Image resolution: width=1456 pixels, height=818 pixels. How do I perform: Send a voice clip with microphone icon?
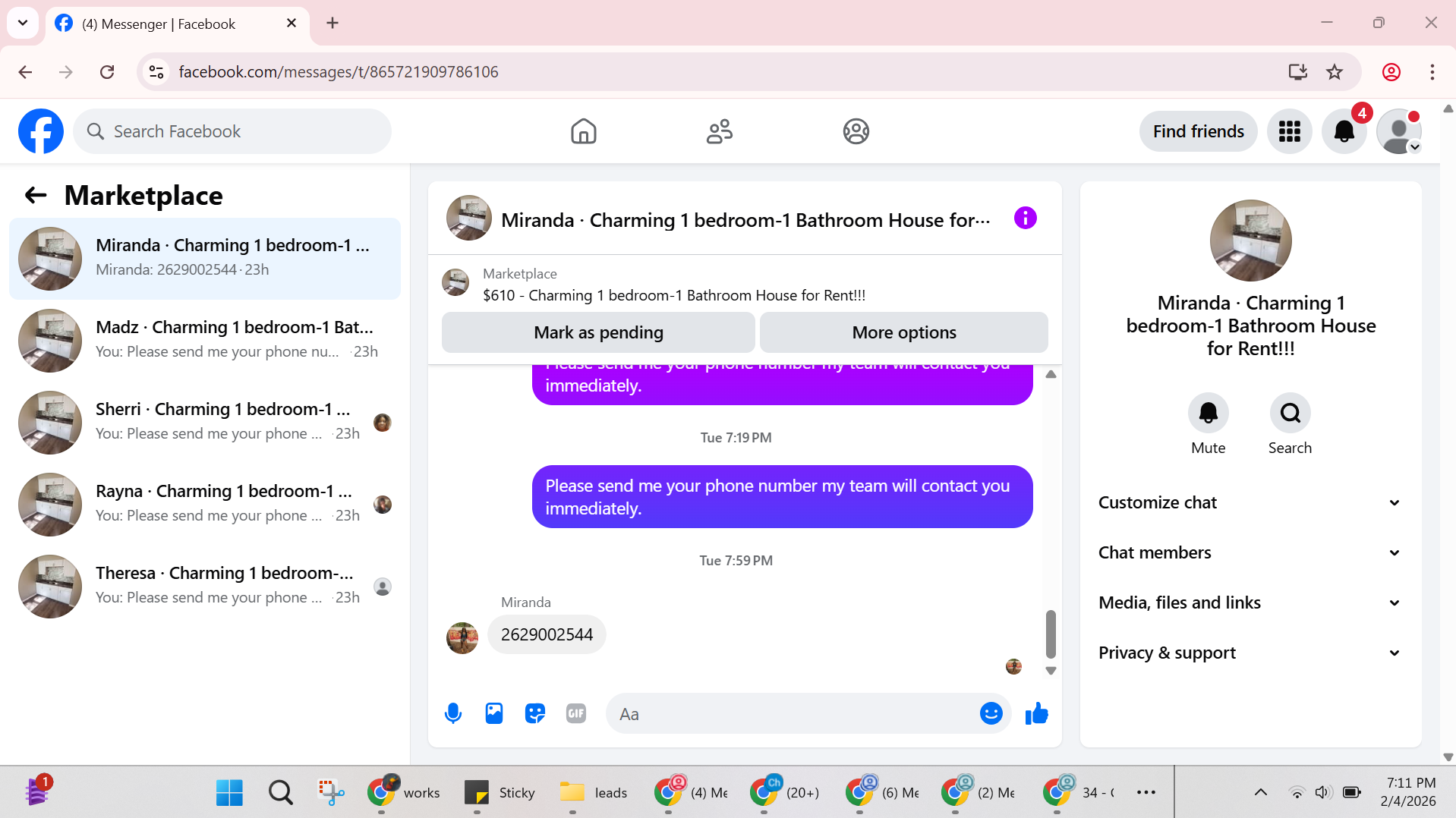tap(453, 713)
